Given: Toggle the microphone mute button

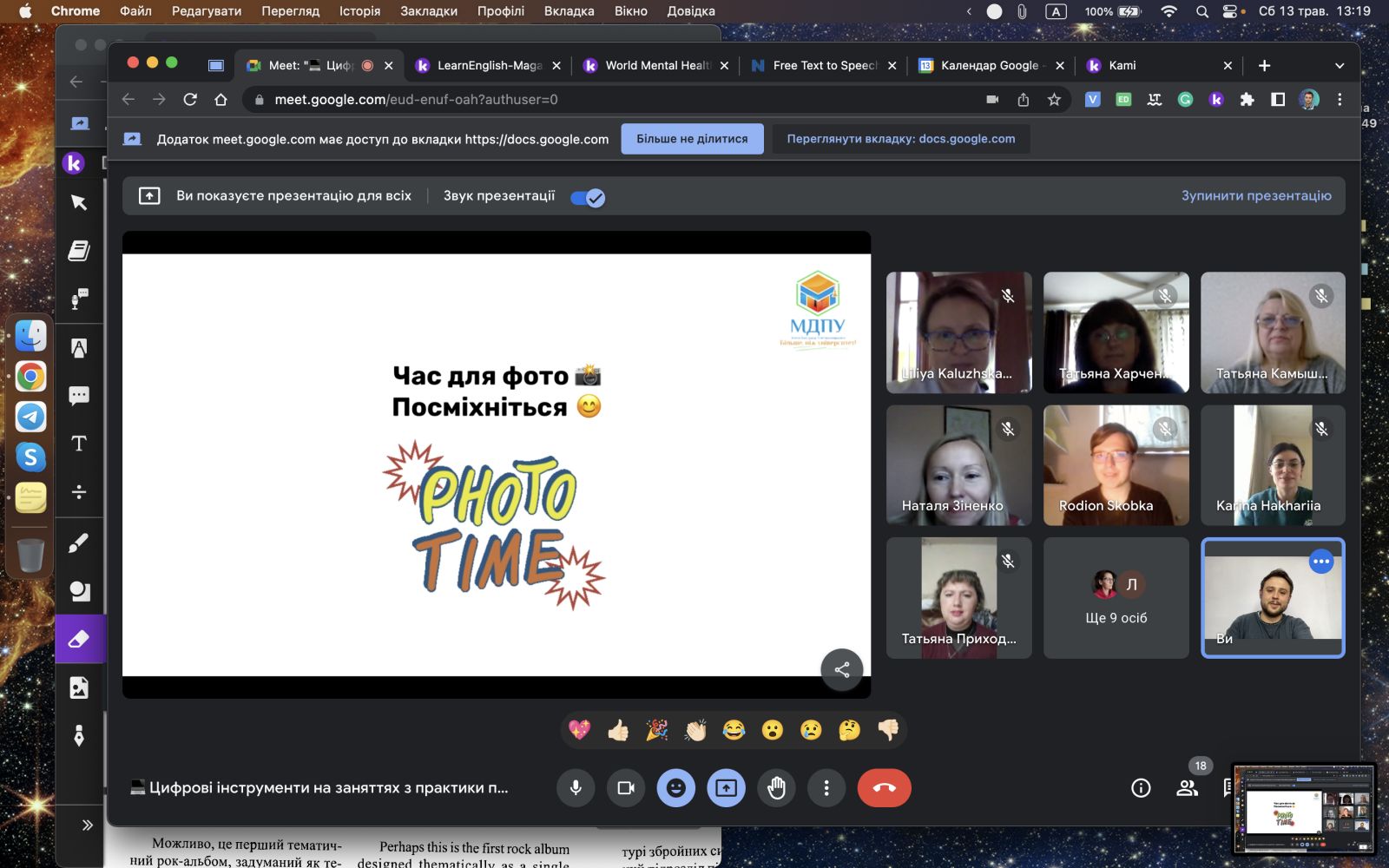Looking at the screenshot, I should click(576, 788).
